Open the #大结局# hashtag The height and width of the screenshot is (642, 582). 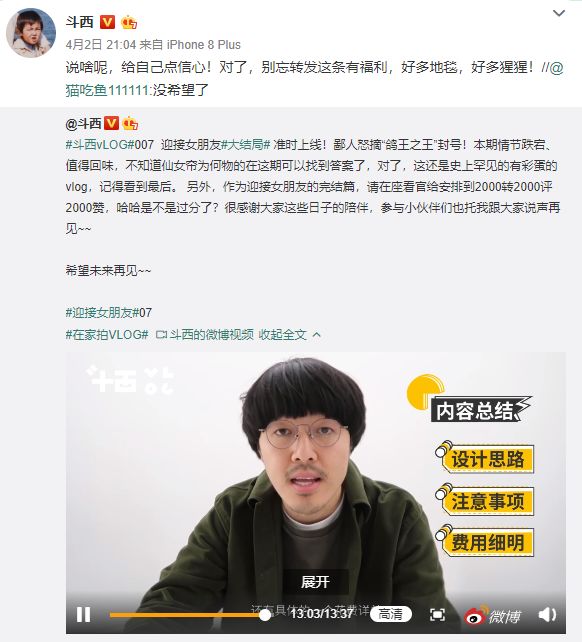(x=246, y=145)
